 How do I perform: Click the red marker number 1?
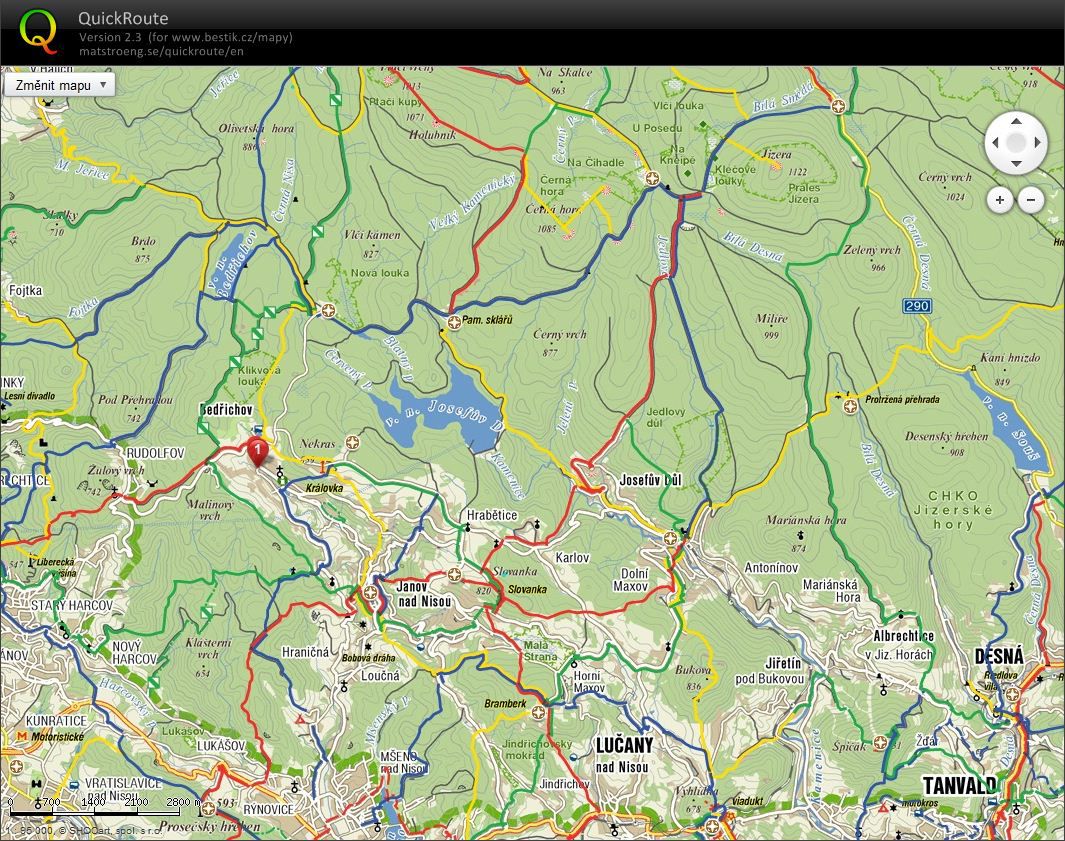(x=257, y=451)
